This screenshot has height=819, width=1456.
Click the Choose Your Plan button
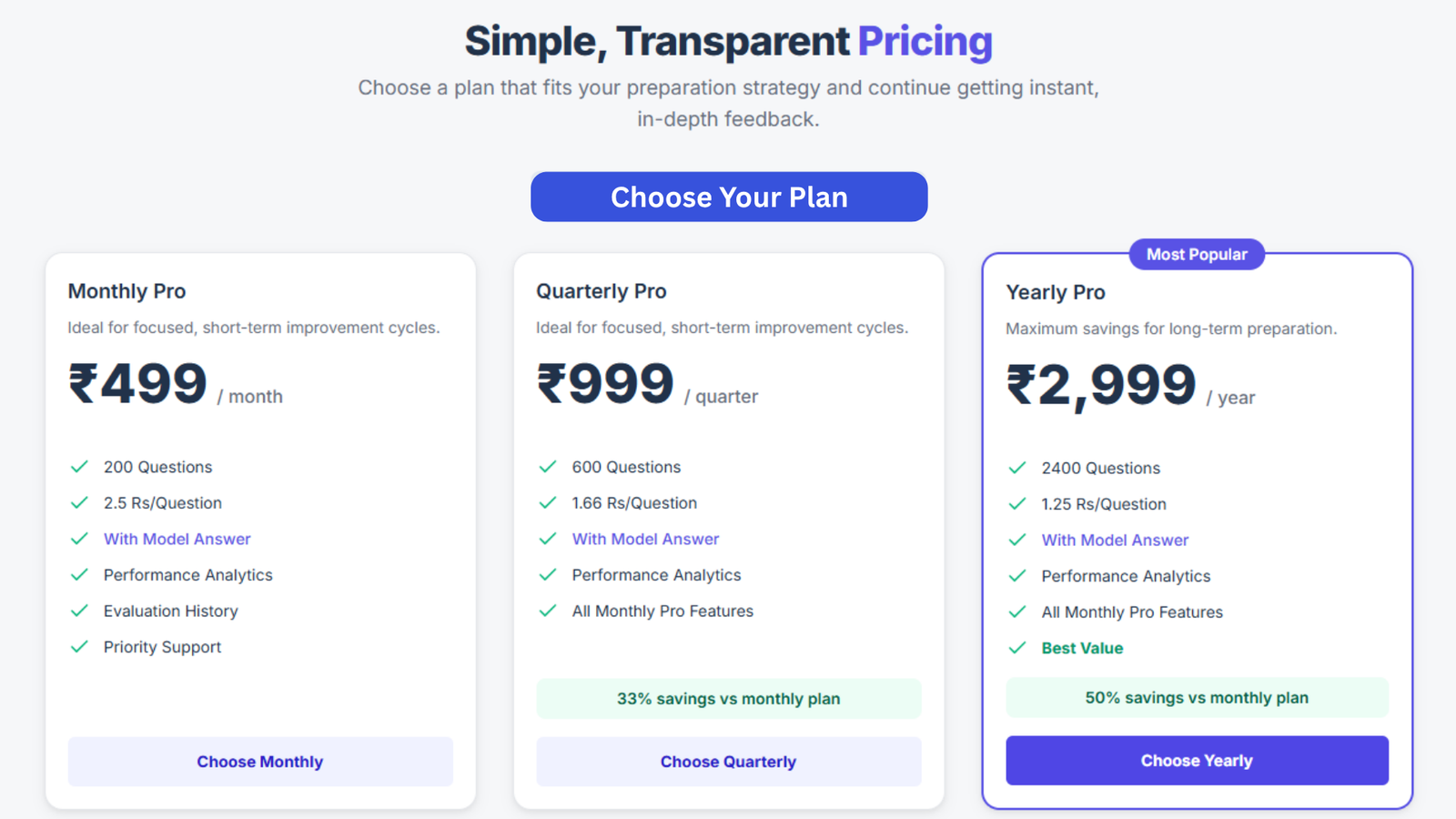coord(729,197)
